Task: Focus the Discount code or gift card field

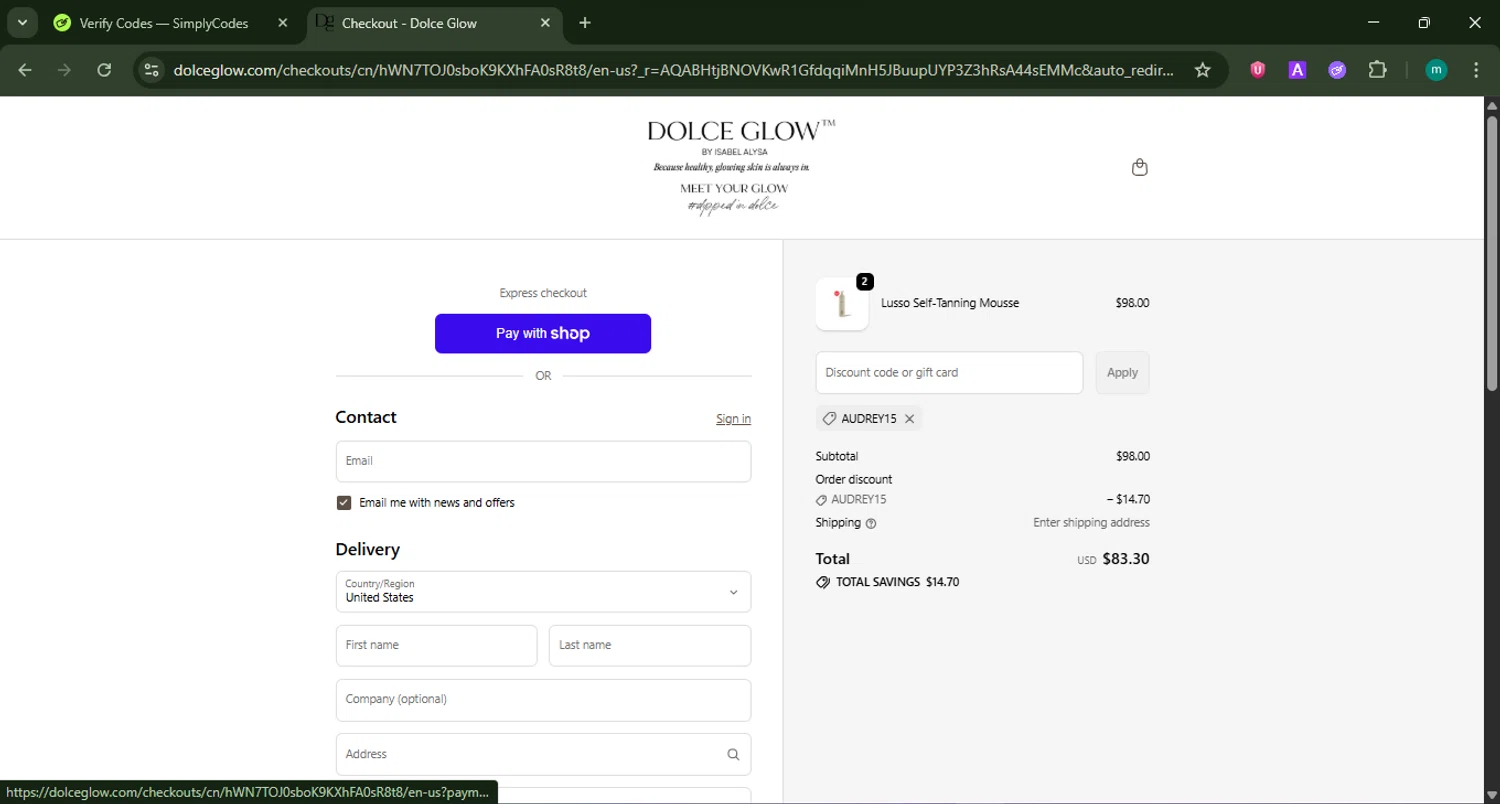Action: tap(949, 372)
